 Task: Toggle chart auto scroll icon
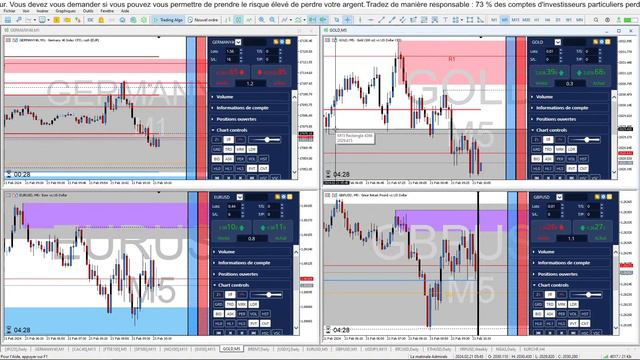pos(312,20)
